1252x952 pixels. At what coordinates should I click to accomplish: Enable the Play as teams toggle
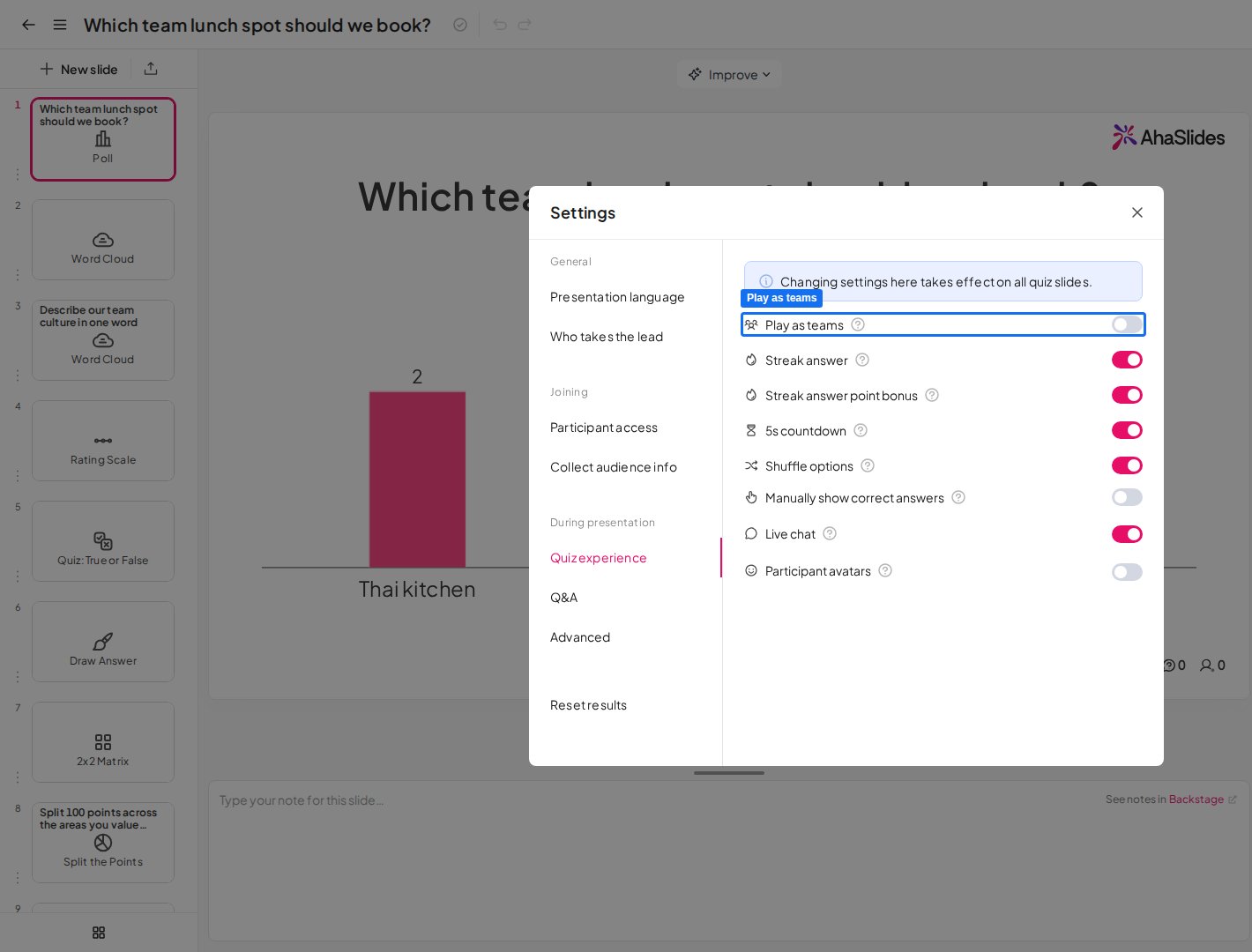pyautogui.click(x=1127, y=324)
